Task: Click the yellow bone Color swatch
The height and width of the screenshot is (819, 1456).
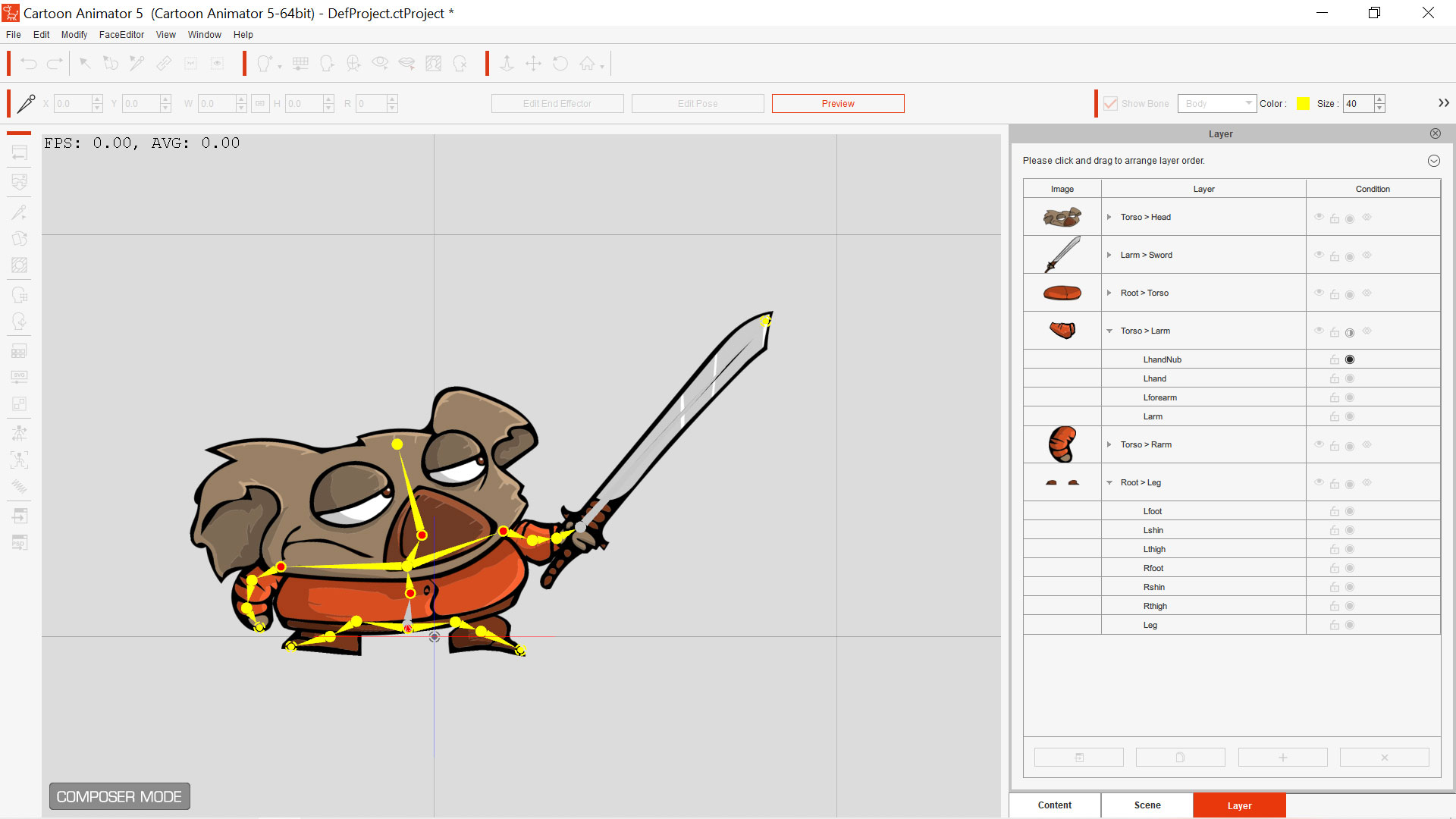Action: tap(1303, 103)
